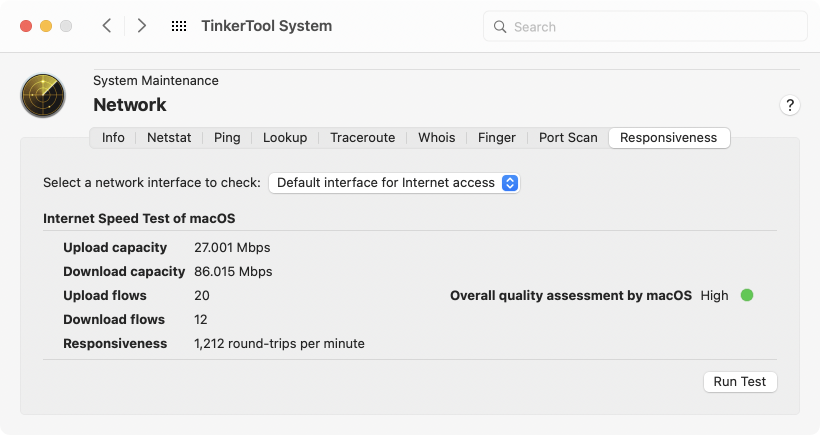Screen dimensions: 820x435
Task: Open help with the question mark button
Action: coord(790,105)
